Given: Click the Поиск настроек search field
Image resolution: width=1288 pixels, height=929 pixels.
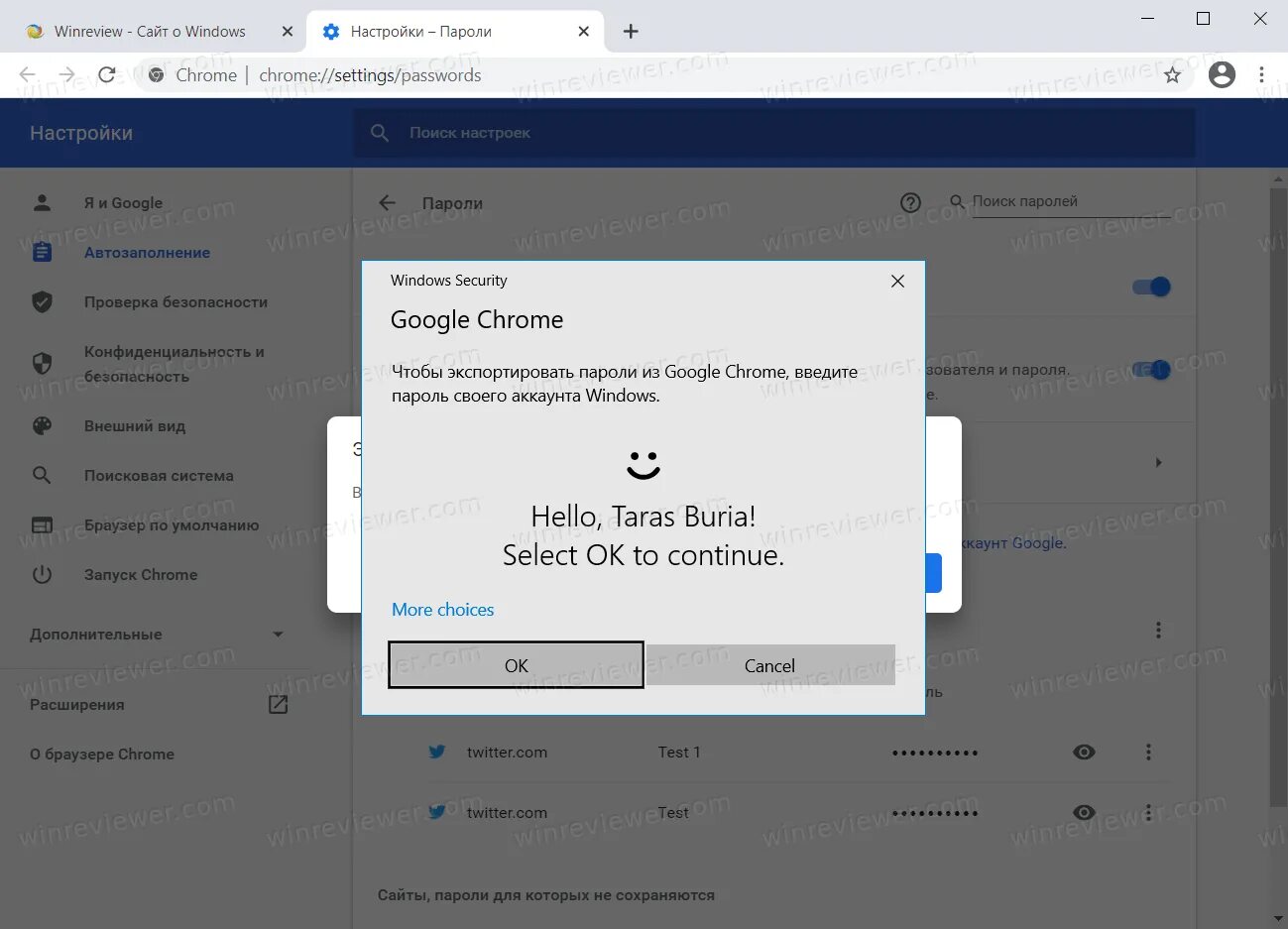Looking at the screenshot, I should (x=774, y=133).
